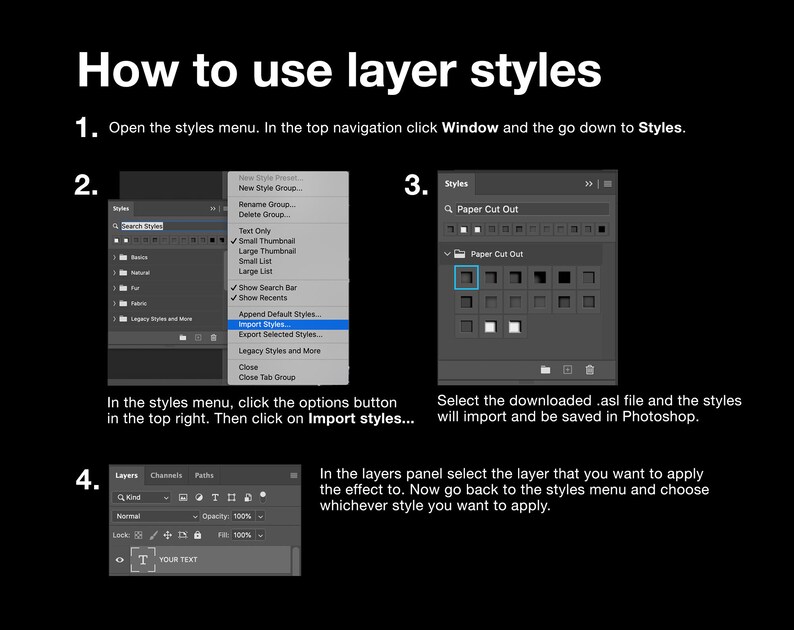
Task: Expand the Basics styles group
Action: [114, 257]
